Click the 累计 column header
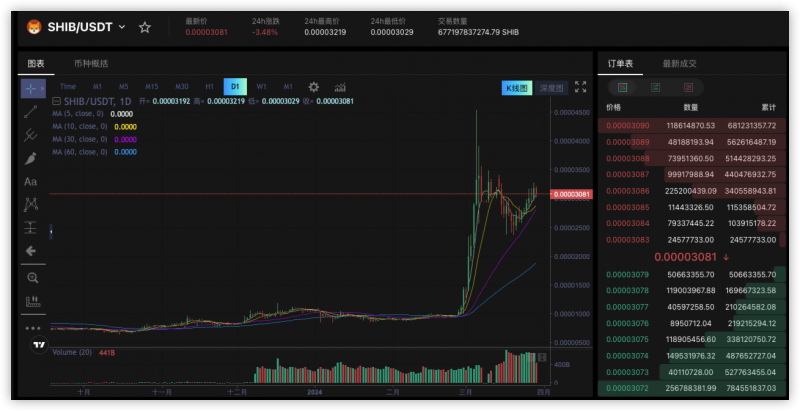The image size is (800, 411). tap(768, 108)
